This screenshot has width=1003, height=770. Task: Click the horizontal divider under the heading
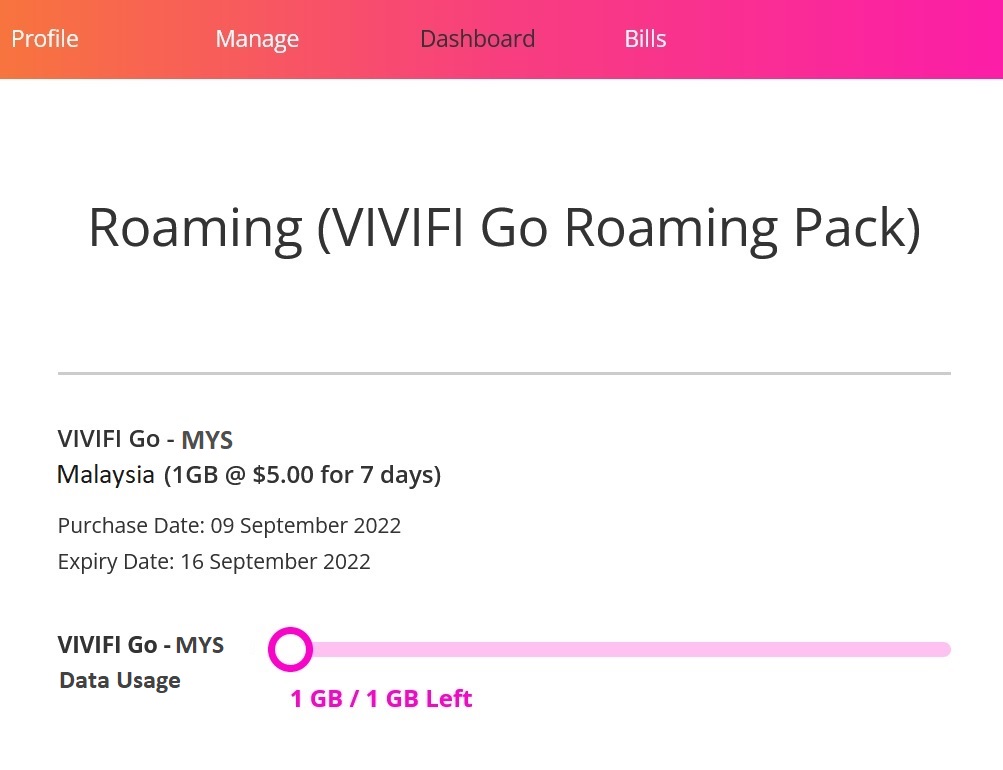click(504, 373)
